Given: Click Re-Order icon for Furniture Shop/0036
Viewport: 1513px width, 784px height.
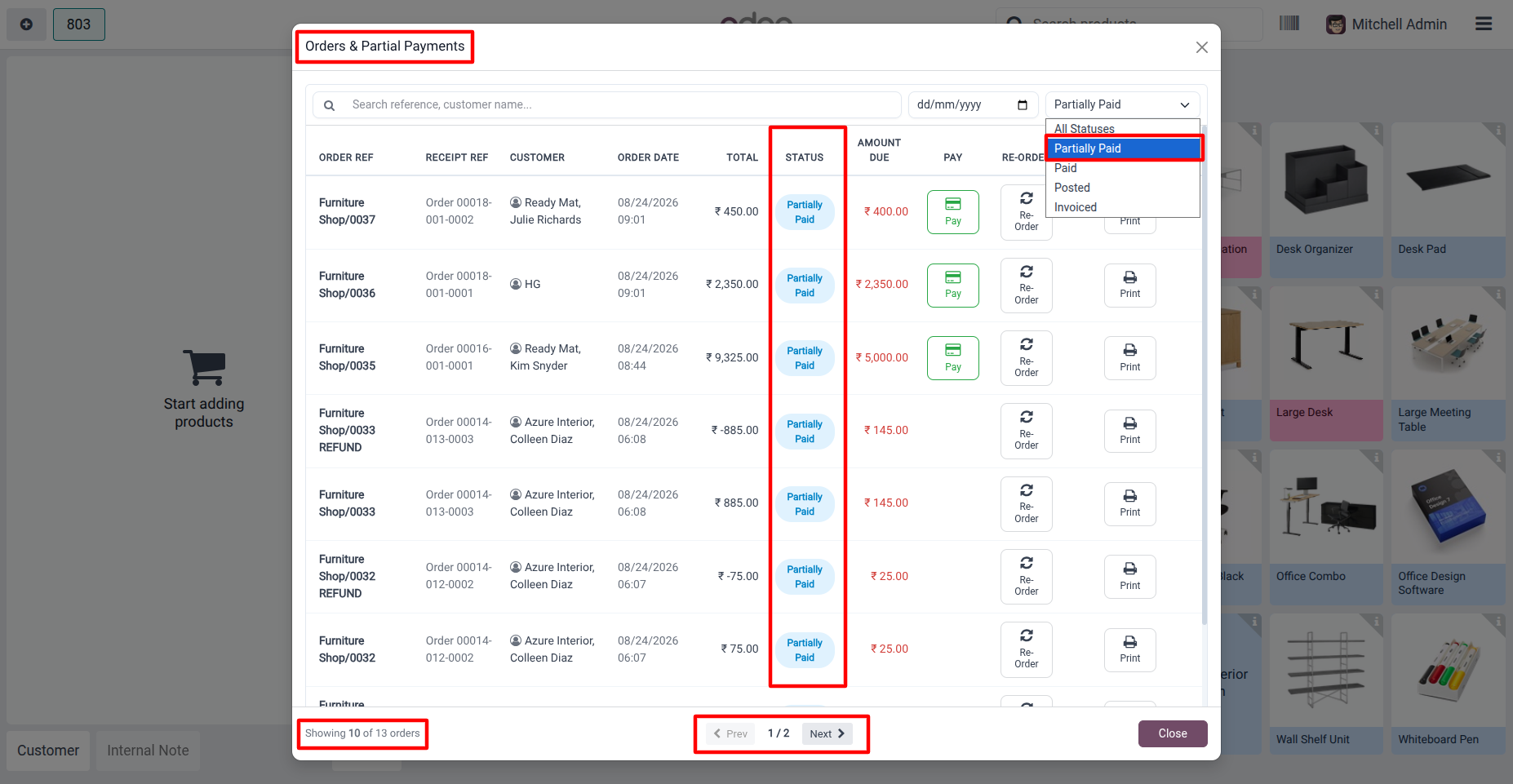Looking at the screenshot, I should pyautogui.click(x=1027, y=272).
